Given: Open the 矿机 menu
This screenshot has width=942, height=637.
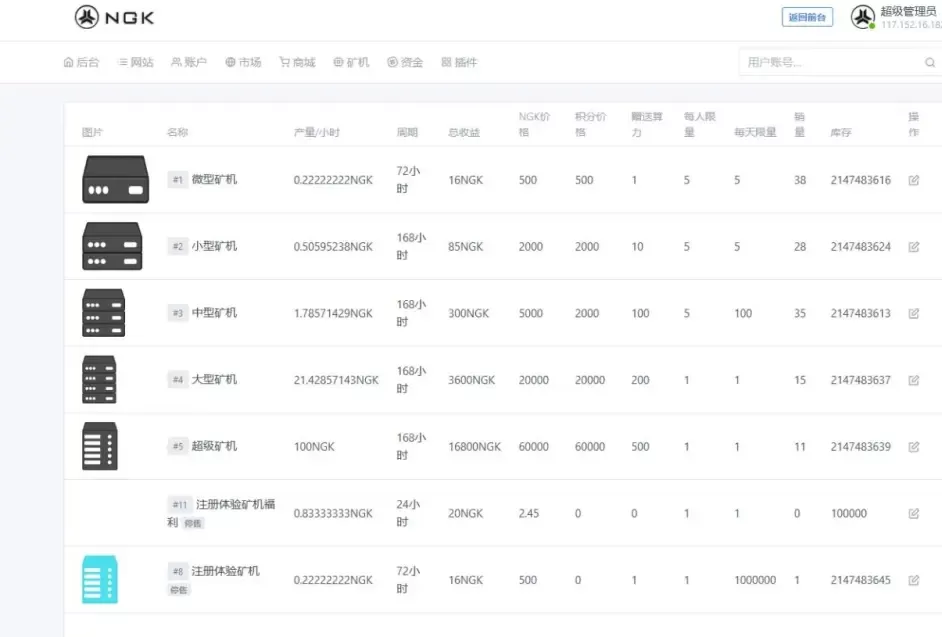Looking at the screenshot, I should pos(351,62).
